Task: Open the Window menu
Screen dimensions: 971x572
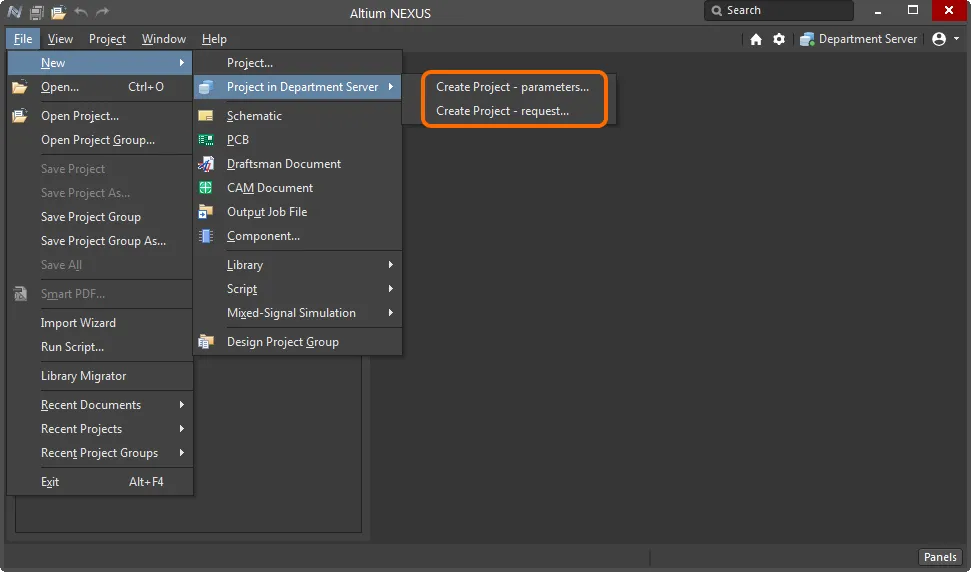Action: click(x=164, y=39)
